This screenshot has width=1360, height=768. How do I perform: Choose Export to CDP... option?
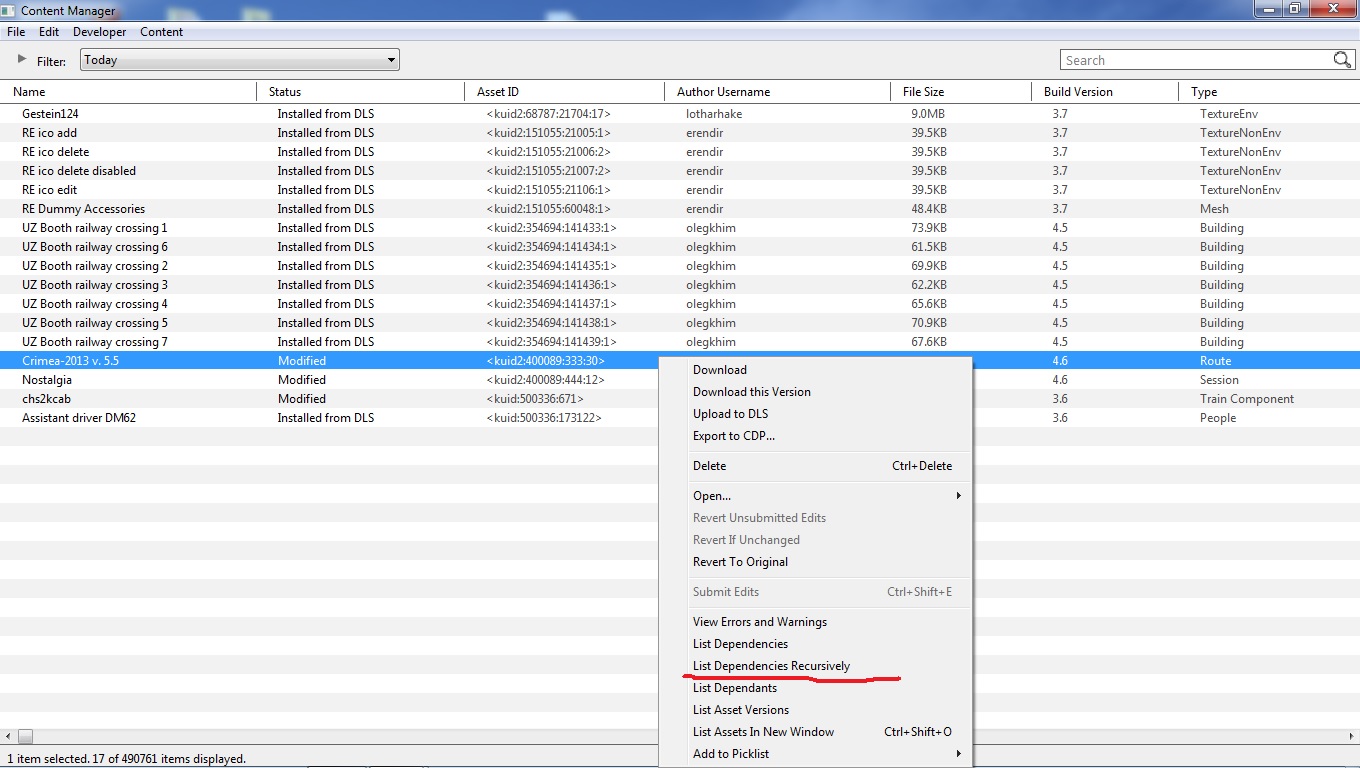733,436
